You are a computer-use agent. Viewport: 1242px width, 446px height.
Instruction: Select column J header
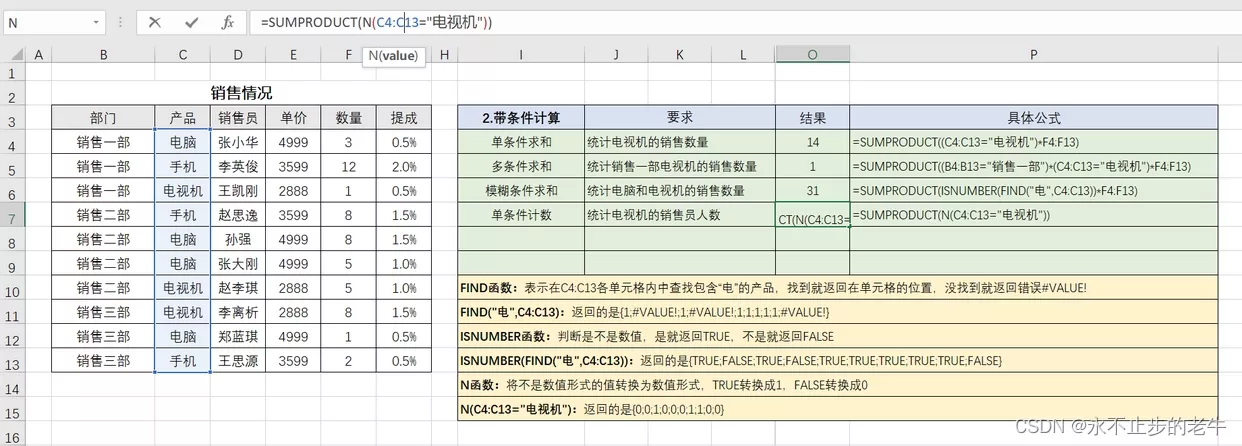point(616,54)
